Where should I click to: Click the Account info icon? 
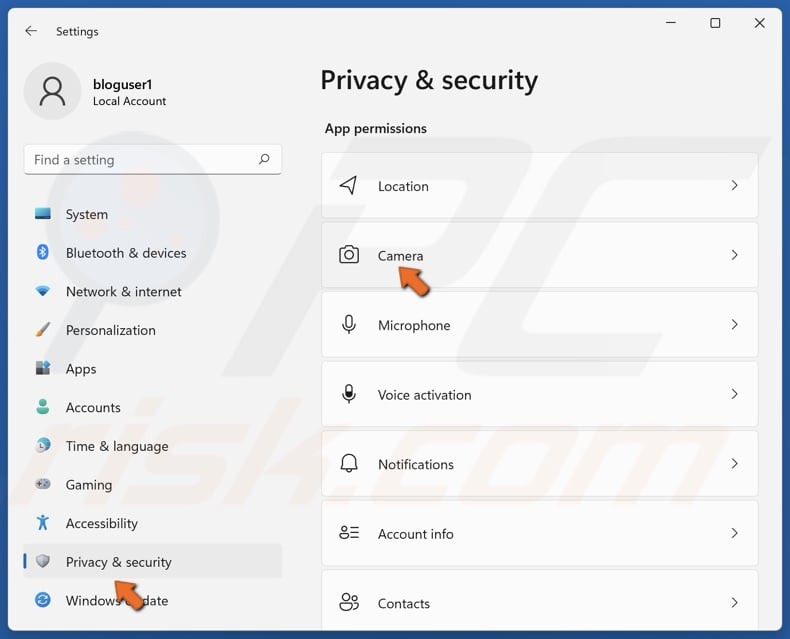click(349, 533)
